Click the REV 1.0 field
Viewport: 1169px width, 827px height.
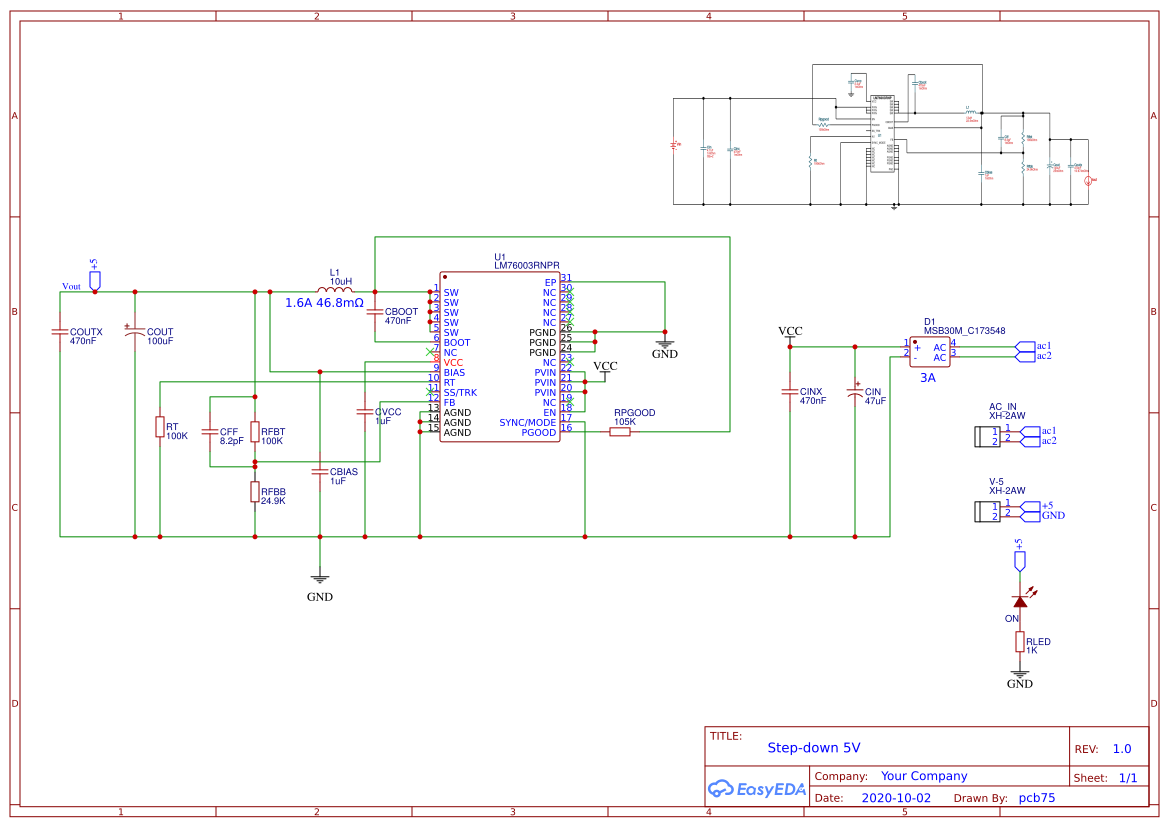(x=1113, y=748)
